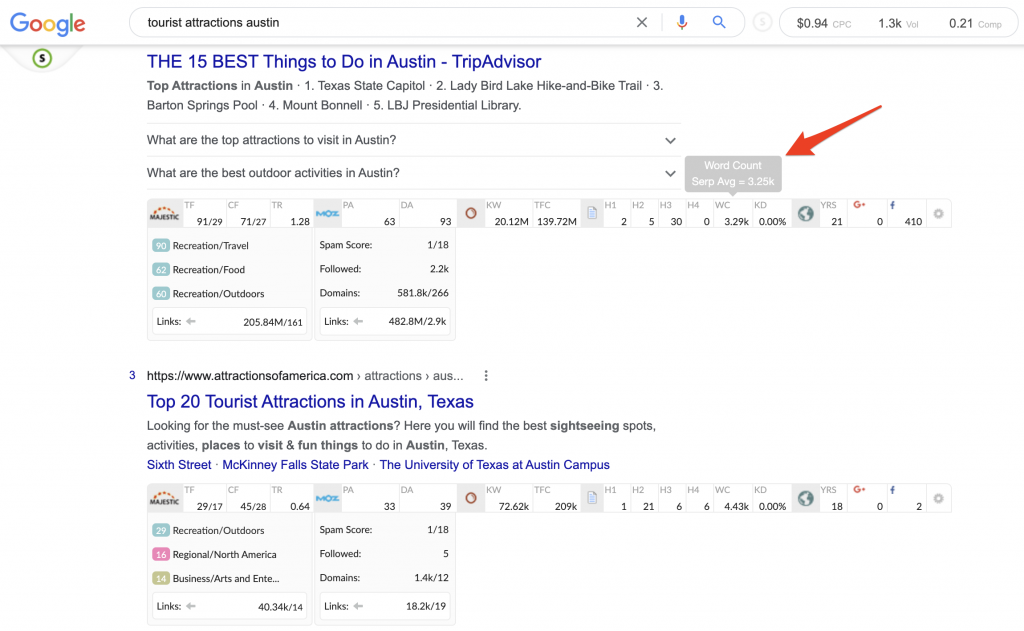The width and height of the screenshot is (1024, 631).
Task: Open 'Top 20 Tourist Attractions in Austin, Texas'
Action: click(x=310, y=401)
